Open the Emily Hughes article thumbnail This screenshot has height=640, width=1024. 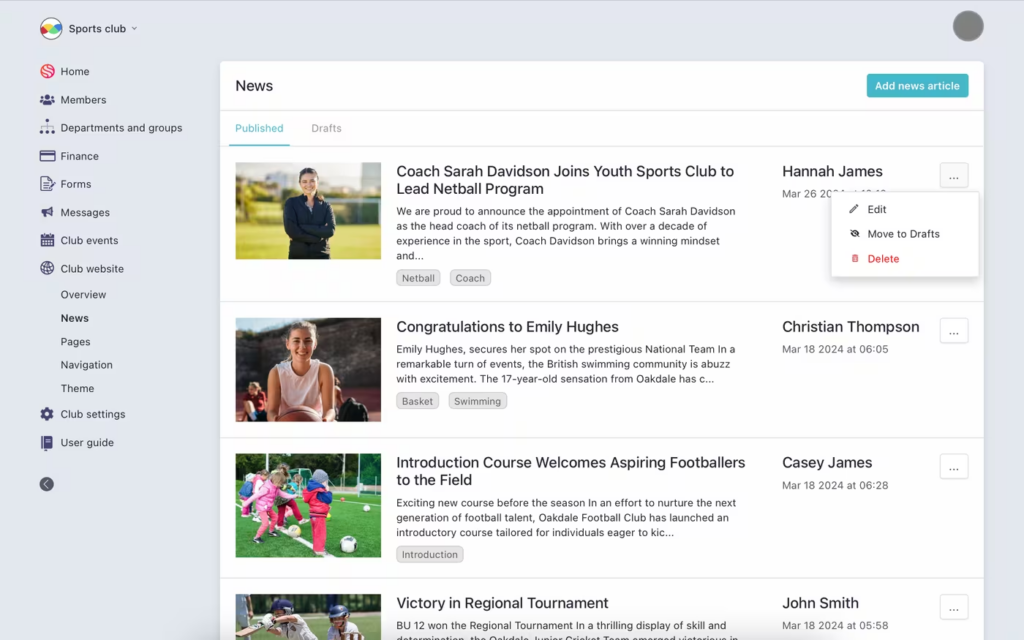[308, 370]
